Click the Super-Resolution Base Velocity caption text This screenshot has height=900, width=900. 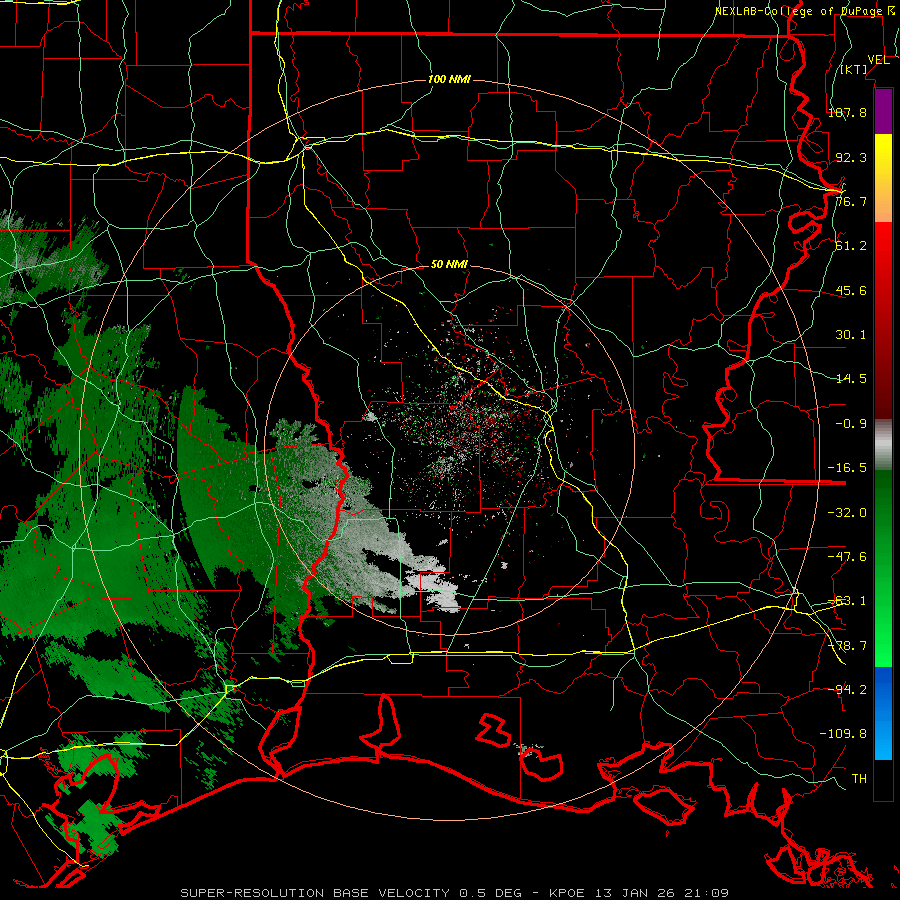point(455,893)
